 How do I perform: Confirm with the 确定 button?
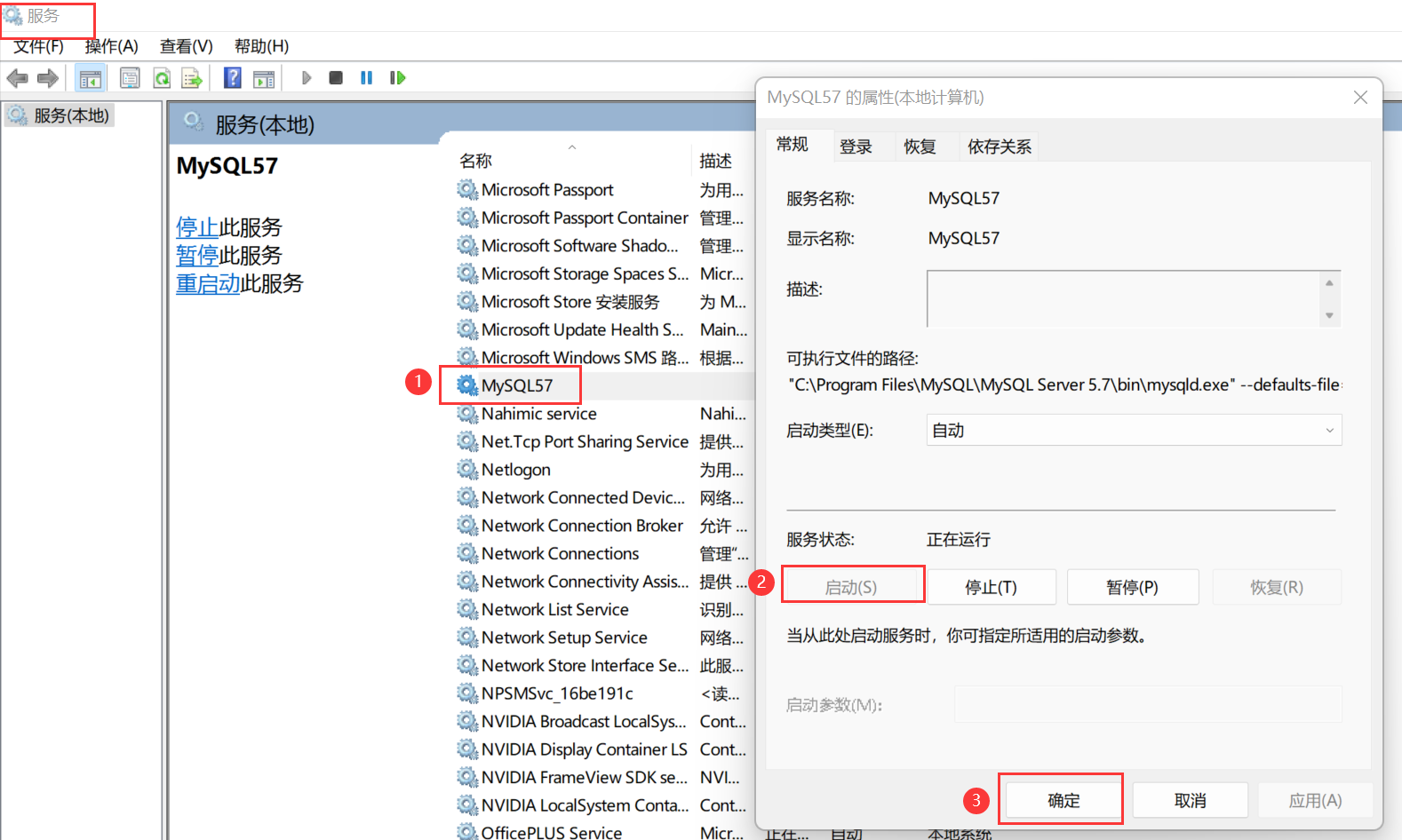[x=1063, y=800]
